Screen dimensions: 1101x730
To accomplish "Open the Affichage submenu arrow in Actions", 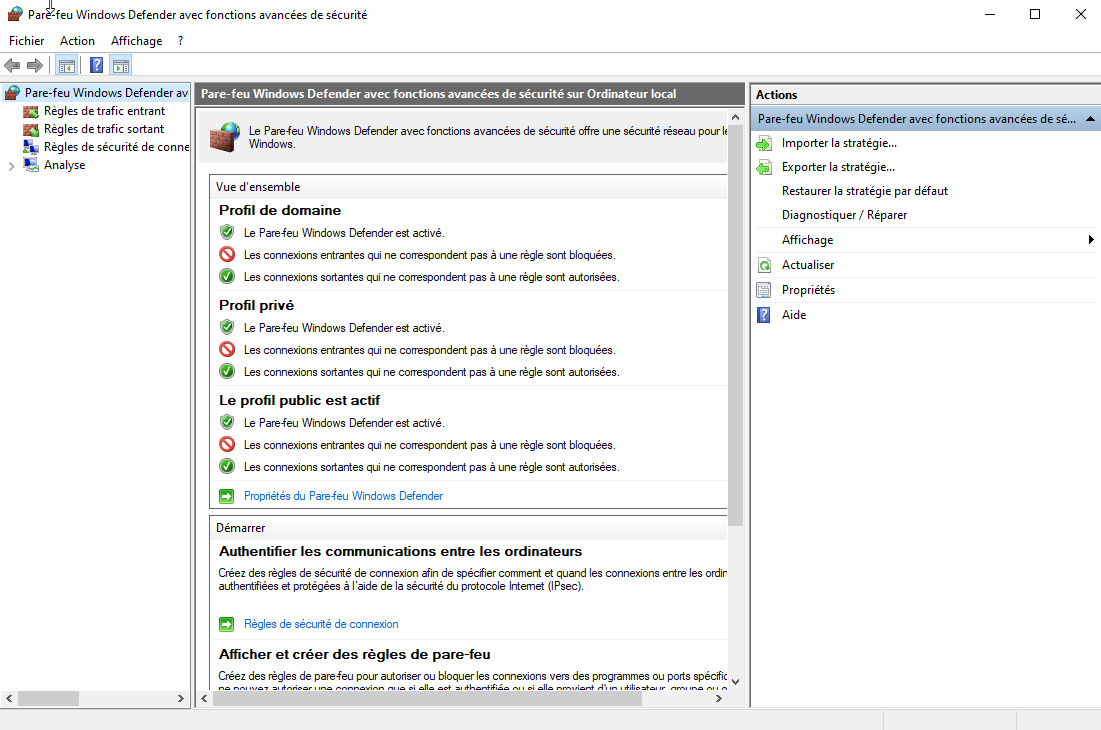I will coord(1090,239).
